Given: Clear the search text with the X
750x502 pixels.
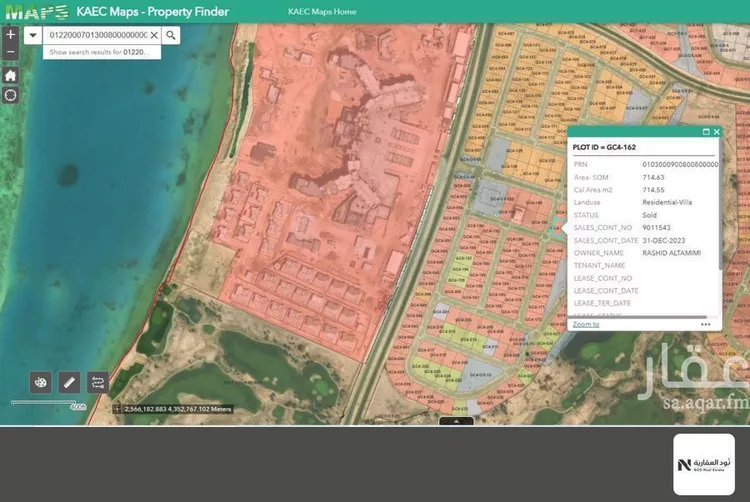Looking at the screenshot, I should [x=154, y=35].
